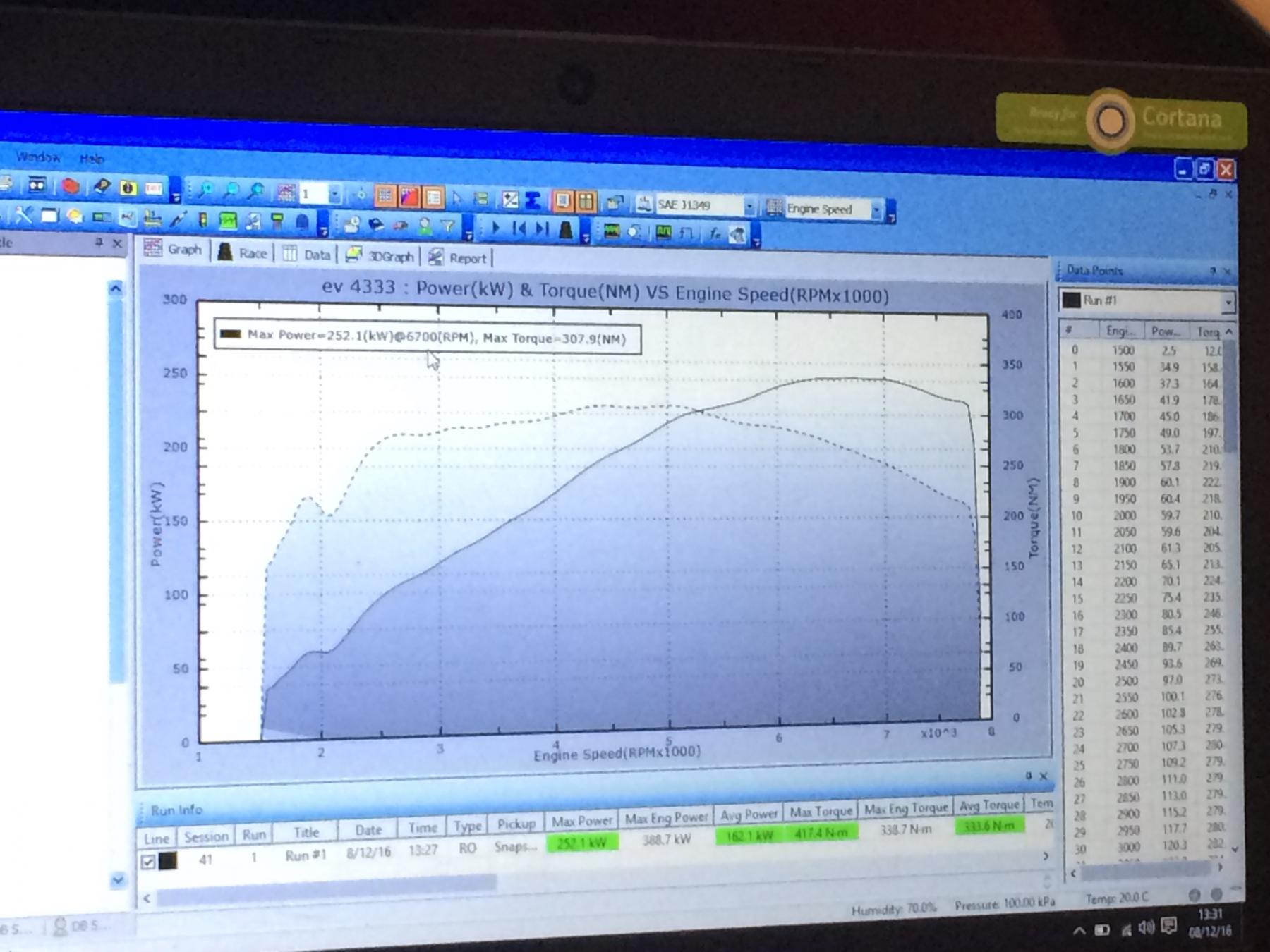Click the step waveform icon
The image size is (1270, 952).
click(x=687, y=233)
